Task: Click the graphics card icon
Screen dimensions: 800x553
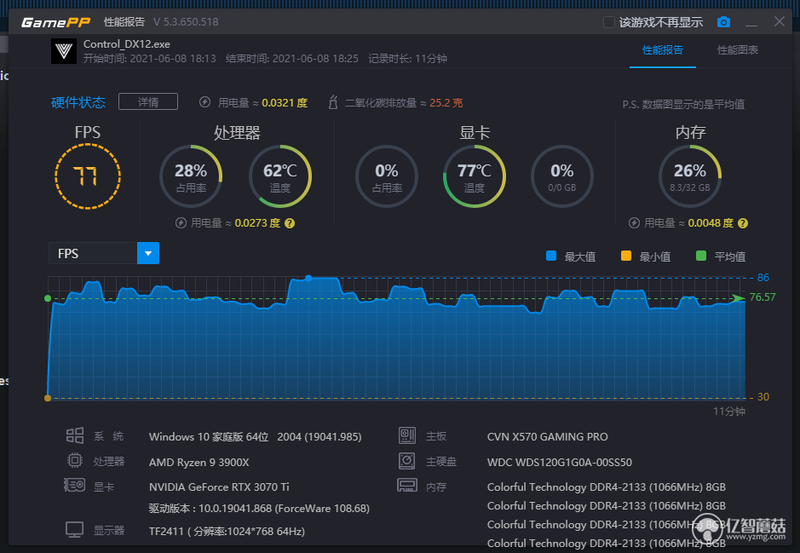Action: click(74, 485)
